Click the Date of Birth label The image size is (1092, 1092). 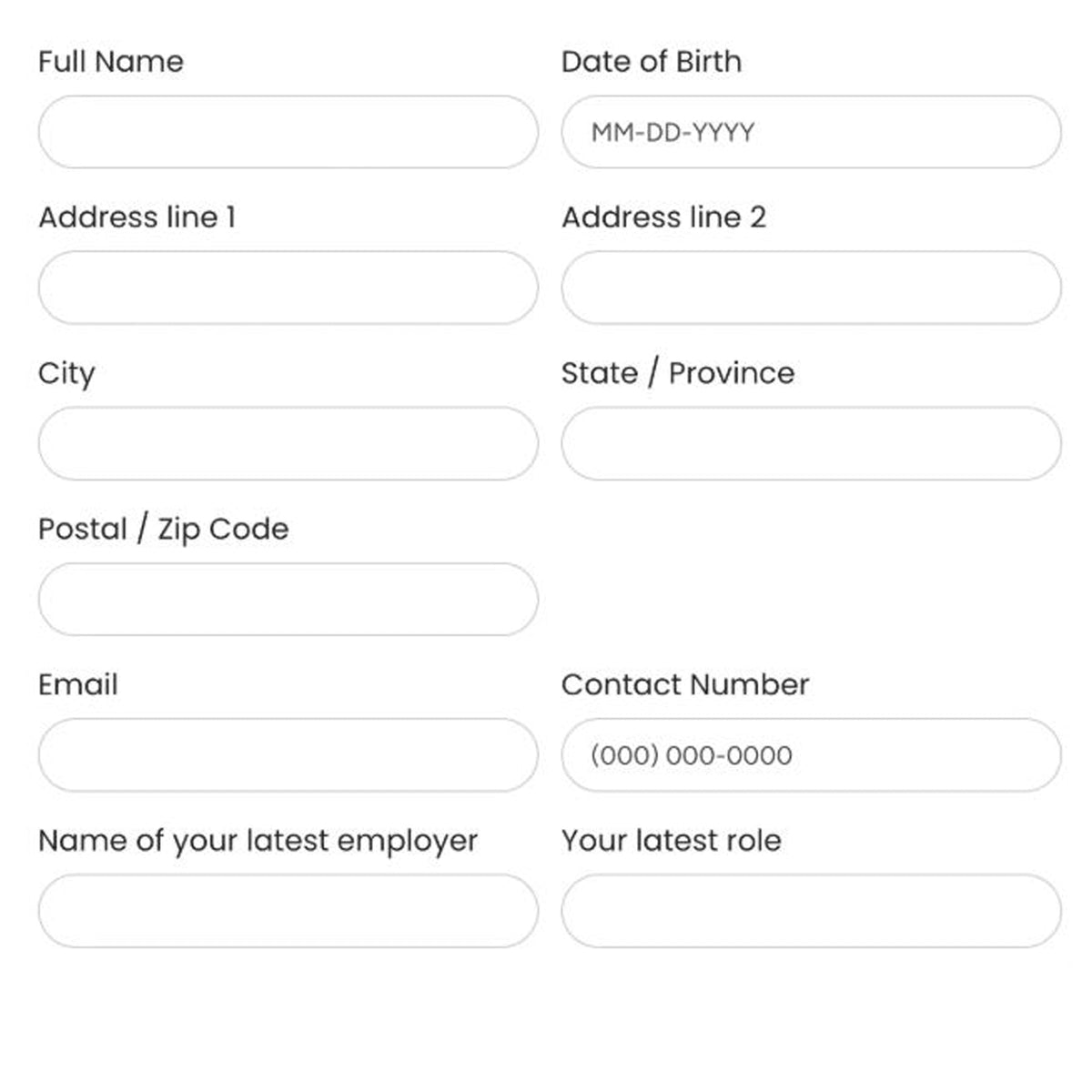(x=652, y=61)
